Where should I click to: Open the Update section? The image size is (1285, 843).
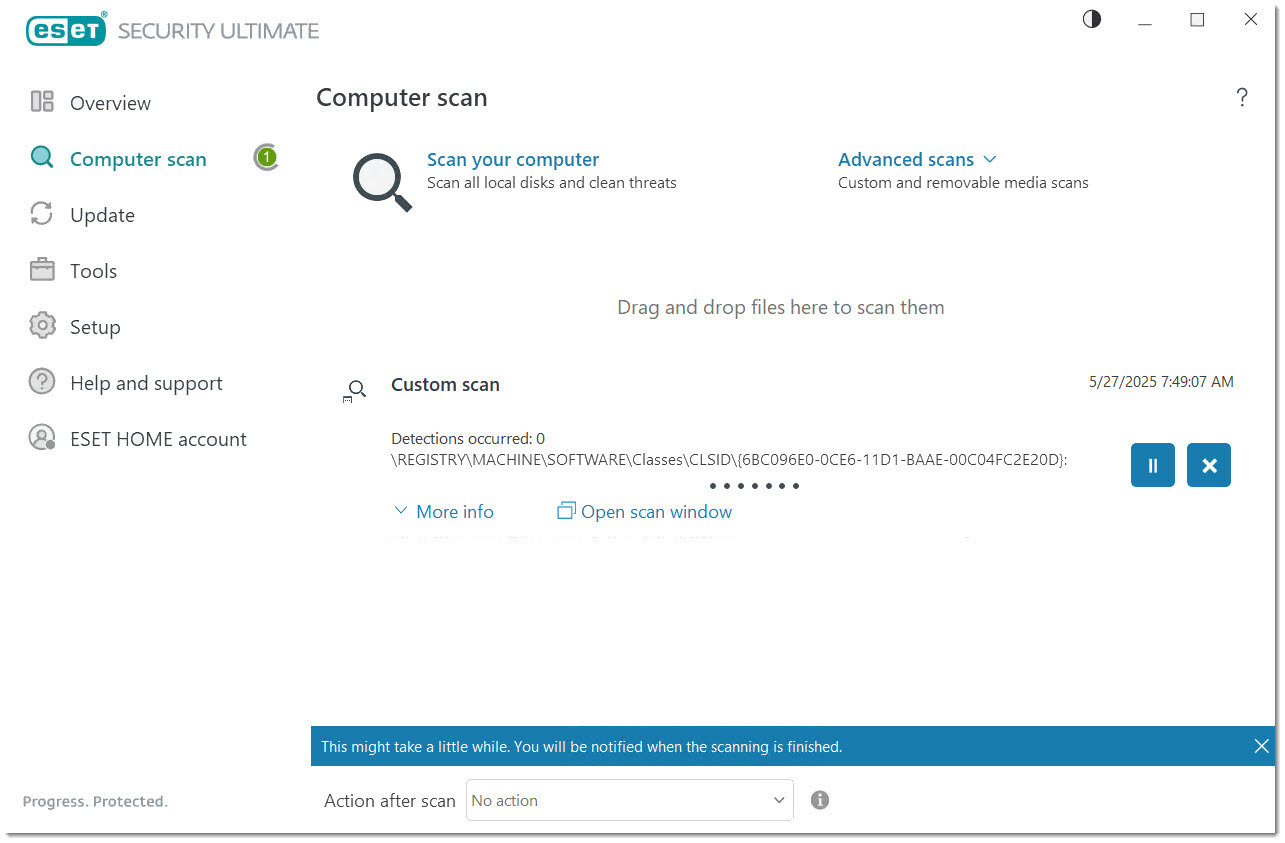point(102,215)
